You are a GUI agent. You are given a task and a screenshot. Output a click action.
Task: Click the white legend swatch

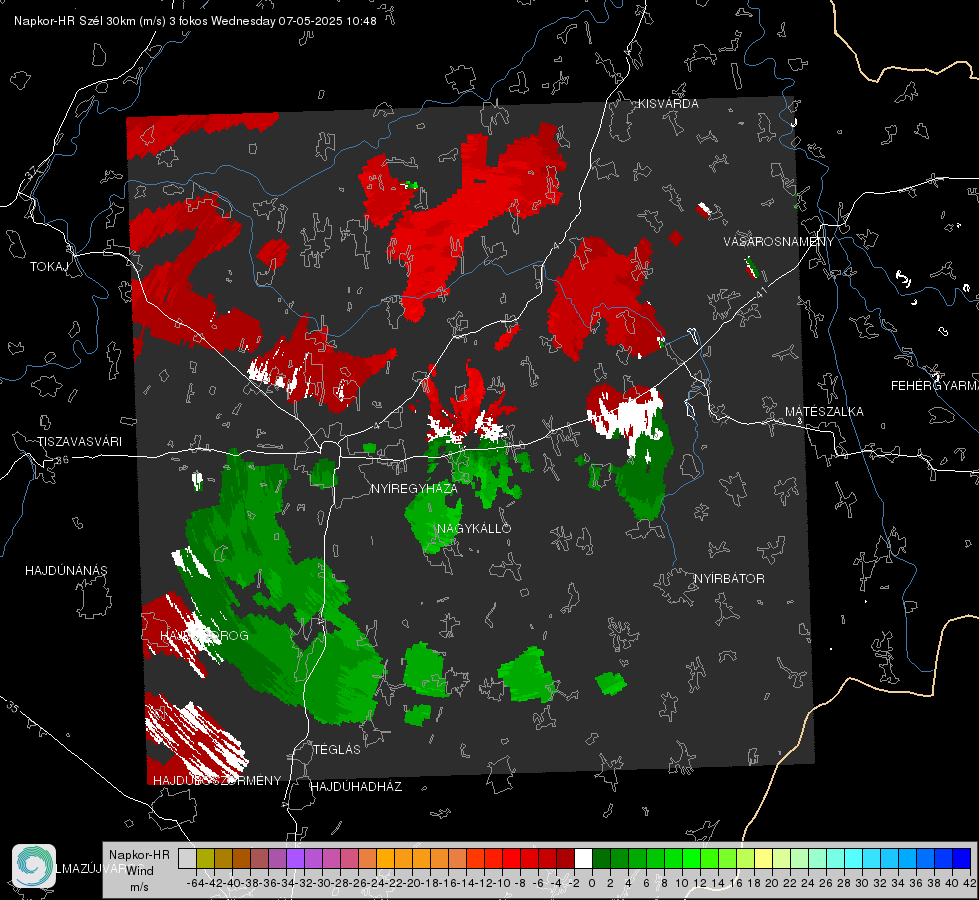coord(583,858)
